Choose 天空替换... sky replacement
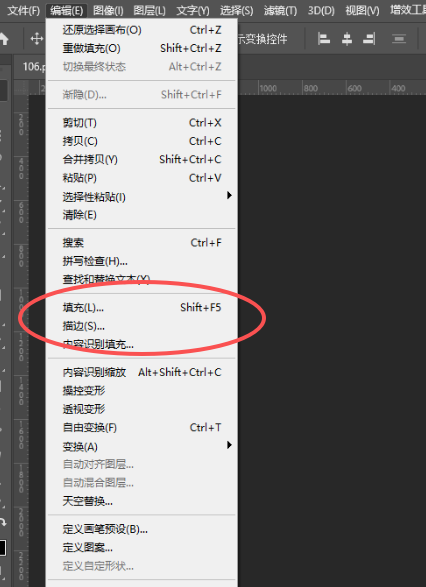Image resolution: width=426 pixels, height=587 pixels. tap(142, 501)
